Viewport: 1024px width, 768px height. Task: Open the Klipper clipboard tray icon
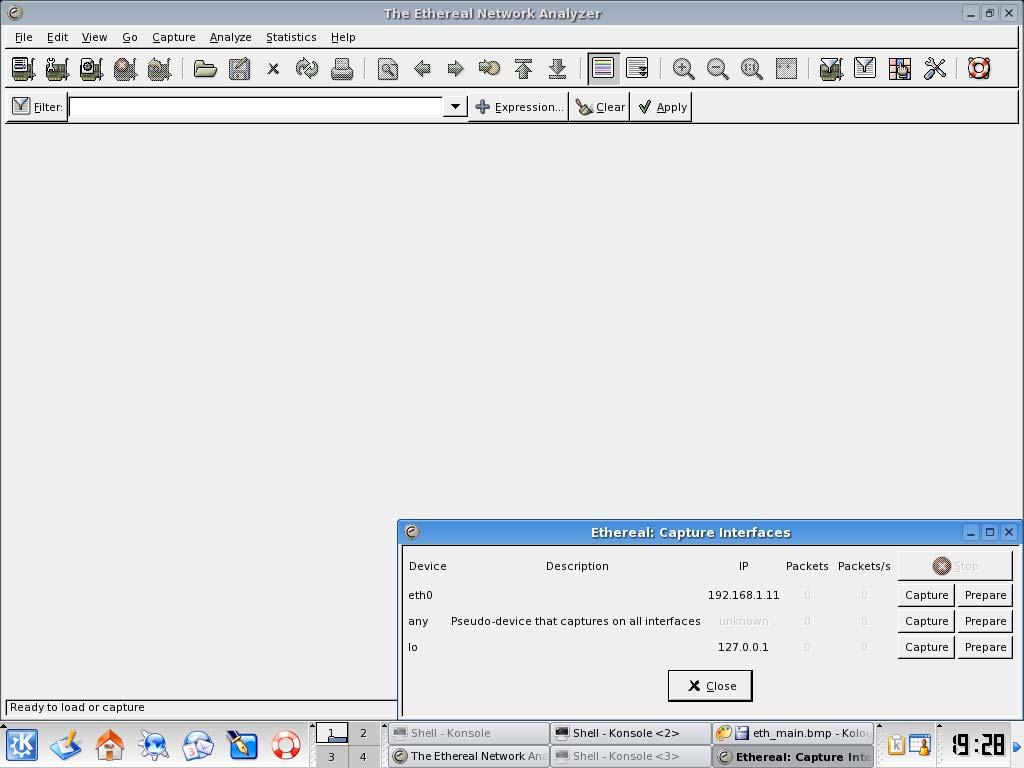coord(895,745)
